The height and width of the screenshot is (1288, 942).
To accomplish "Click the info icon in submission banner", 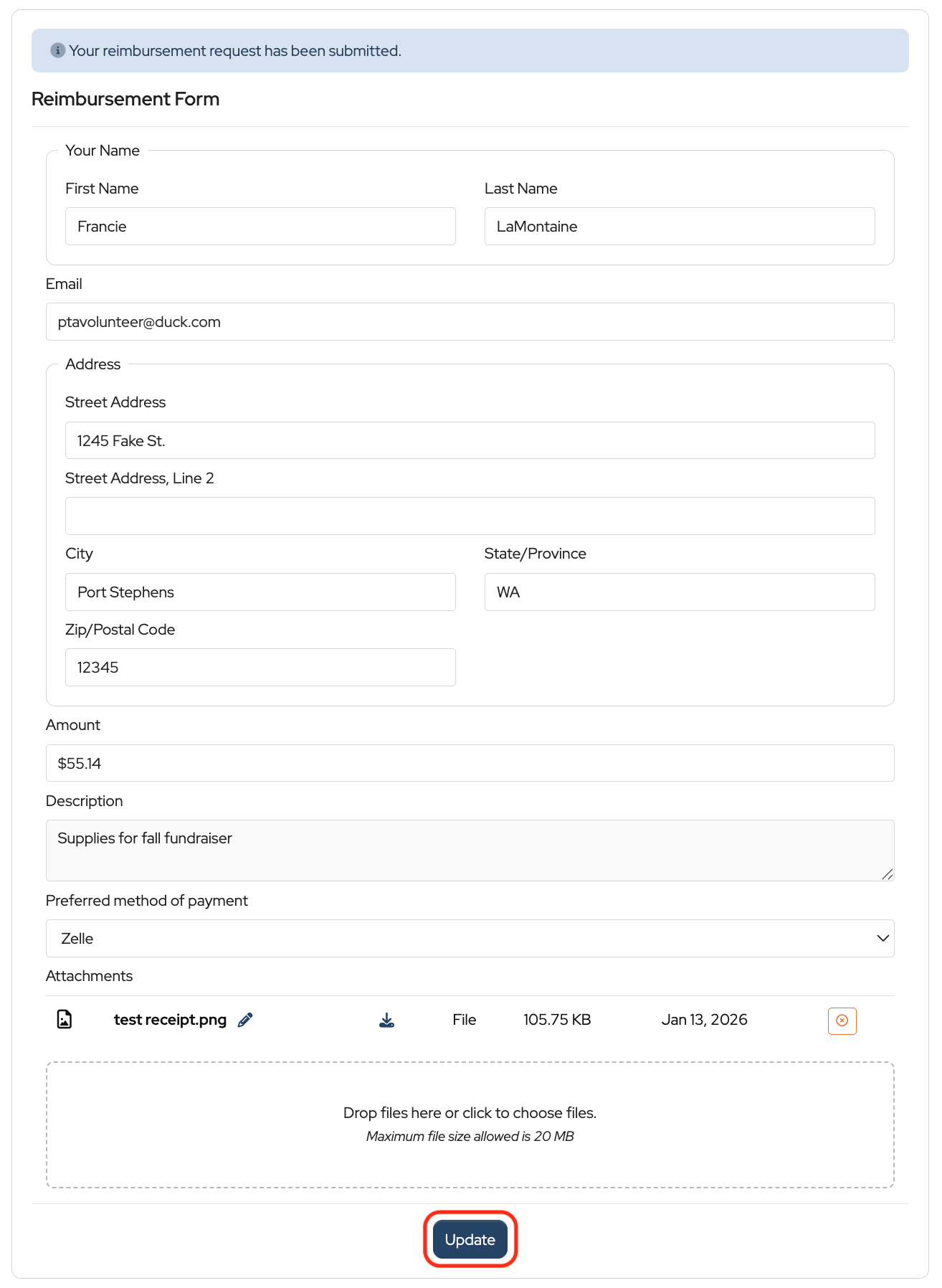I will point(57,51).
